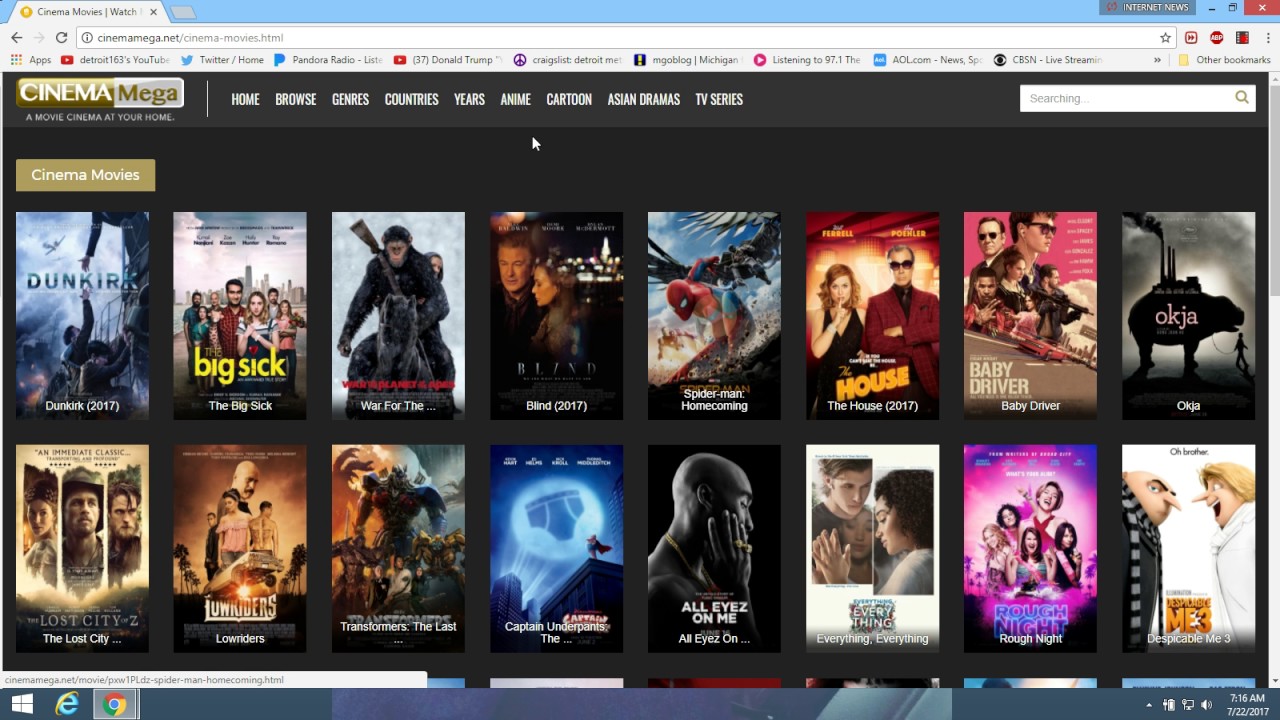The image size is (1280, 720).
Task: Open the Despicable Me 3 poster
Action: click(x=1188, y=548)
